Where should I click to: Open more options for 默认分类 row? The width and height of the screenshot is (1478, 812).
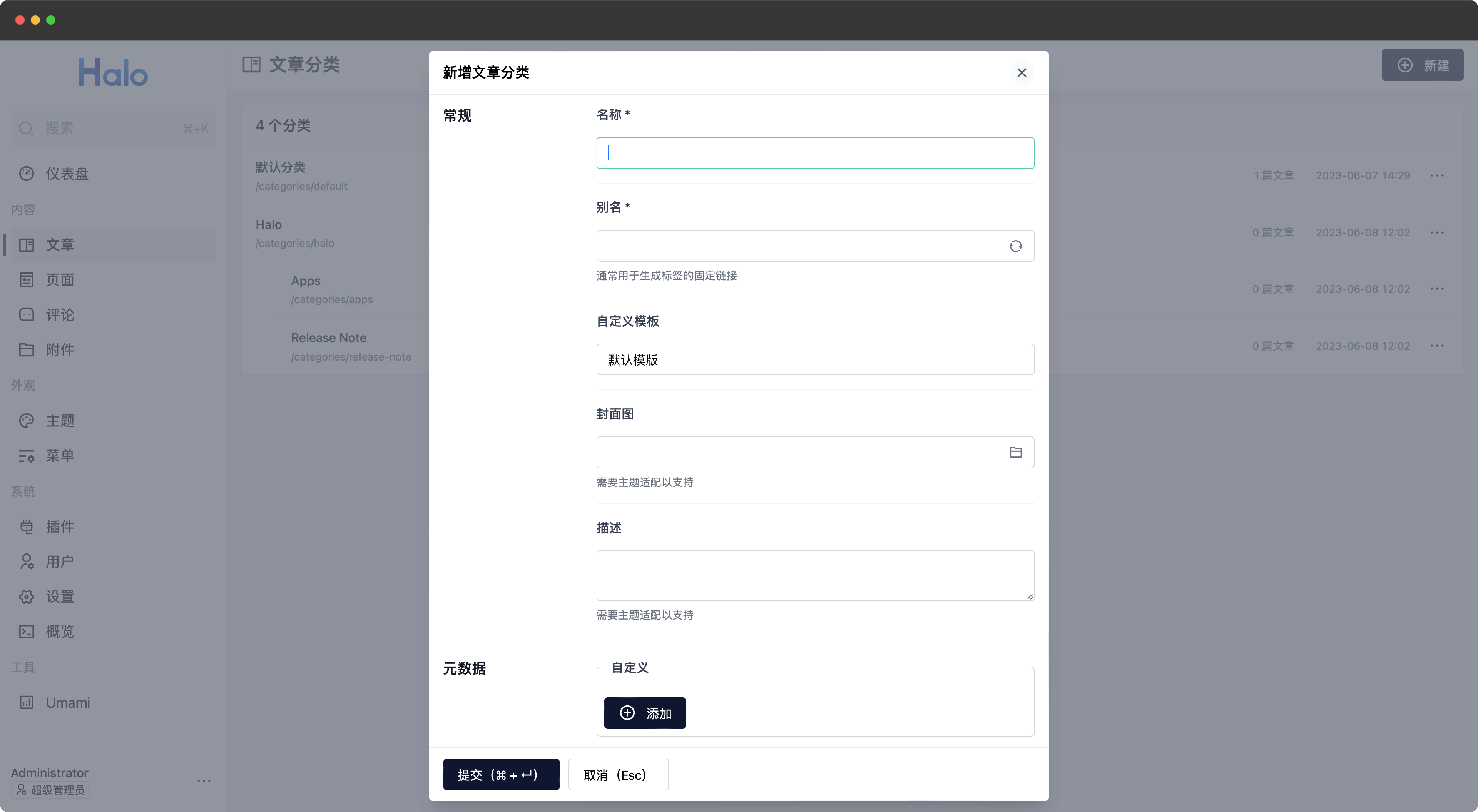pos(1437,175)
